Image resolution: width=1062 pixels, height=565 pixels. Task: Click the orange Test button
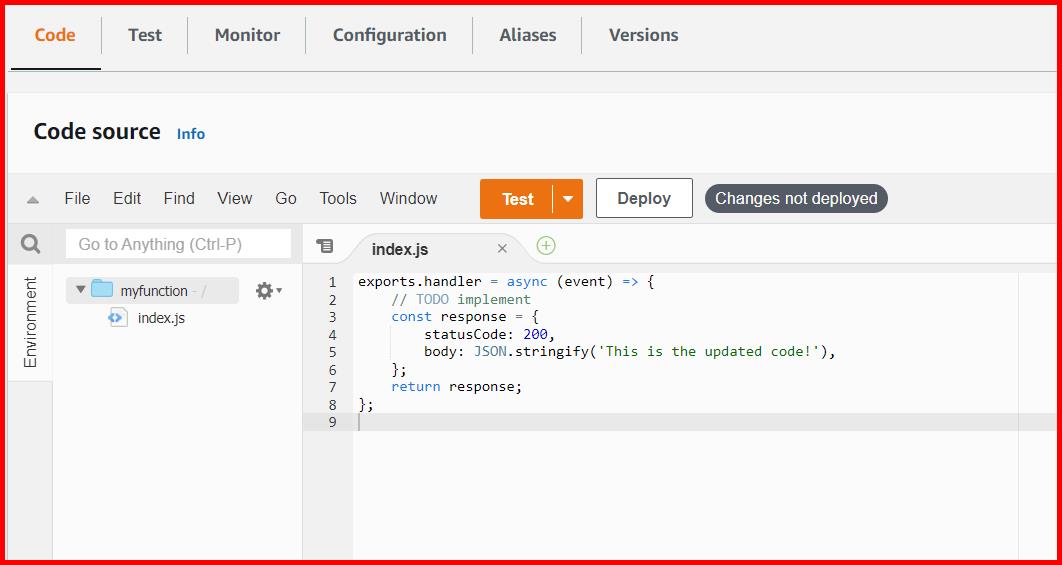[x=517, y=199]
